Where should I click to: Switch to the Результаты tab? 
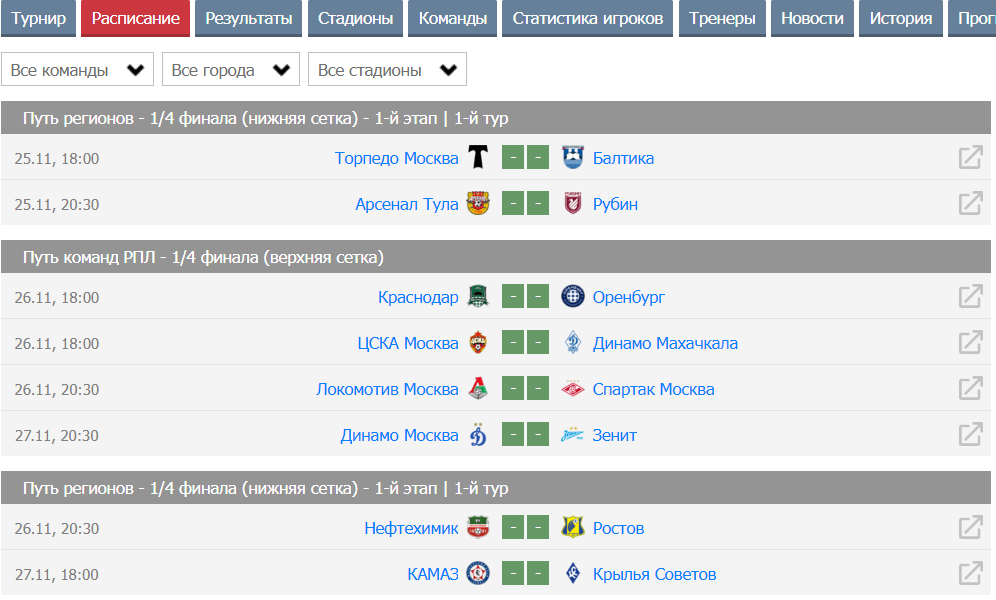[250, 18]
